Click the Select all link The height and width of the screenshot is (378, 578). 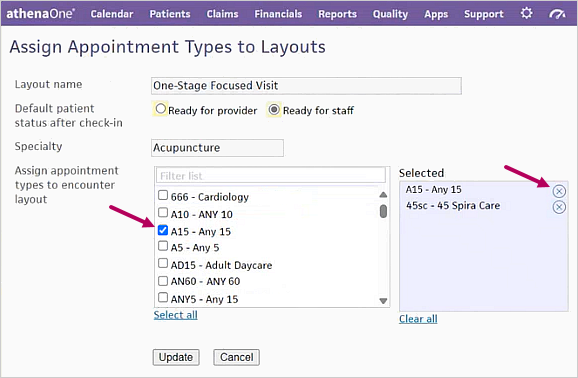pos(175,315)
